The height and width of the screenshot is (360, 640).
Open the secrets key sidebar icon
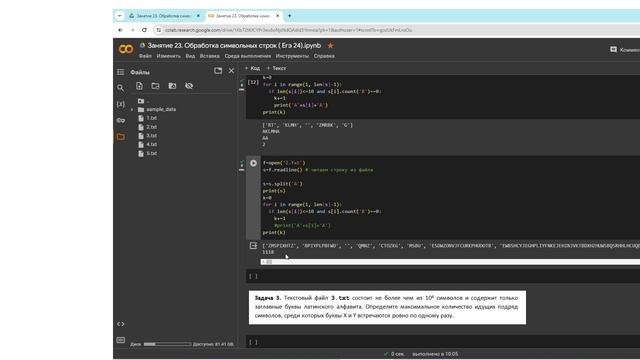[120, 120]
